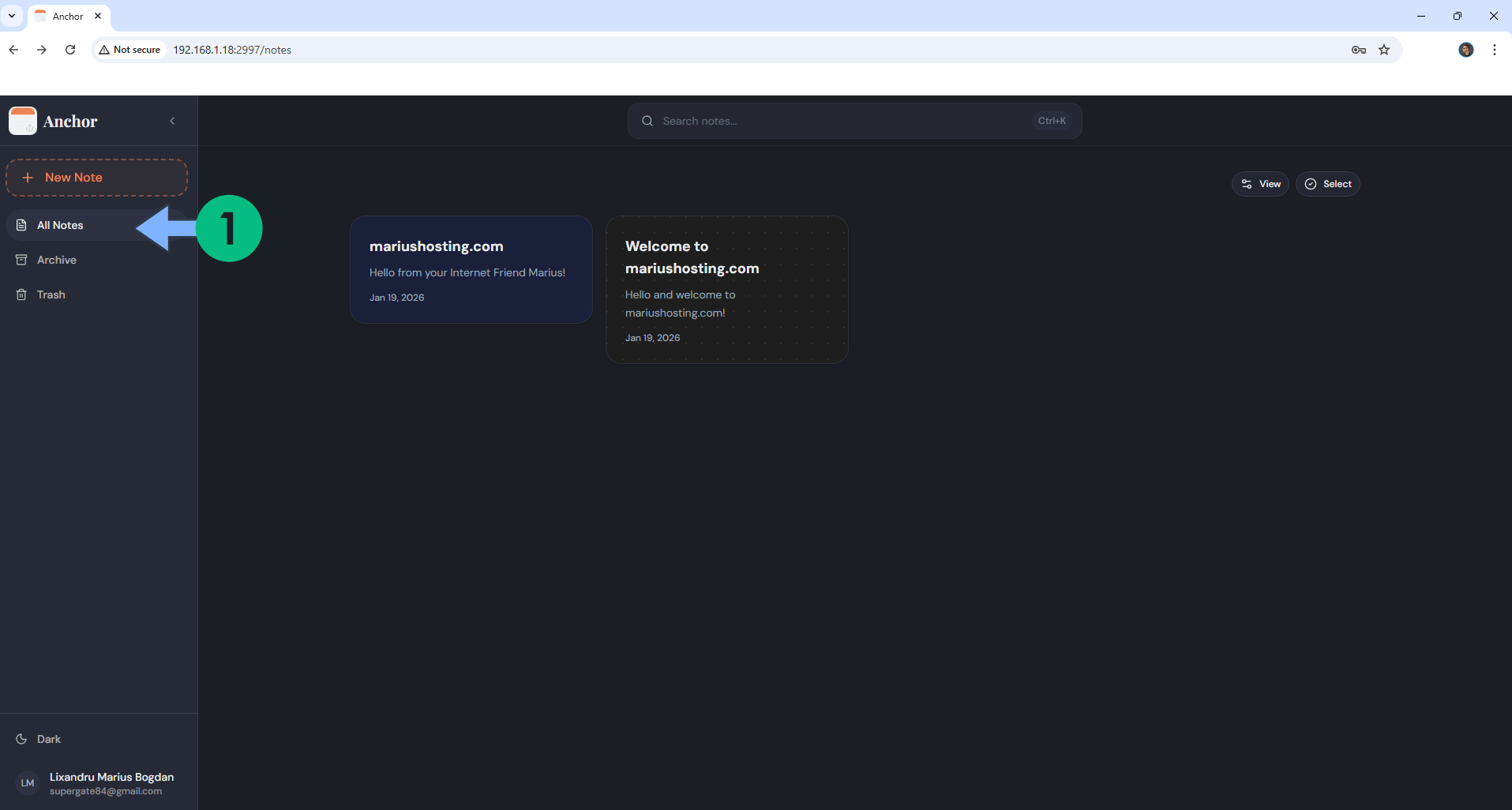Click the browser reload icon

point(69,49)
